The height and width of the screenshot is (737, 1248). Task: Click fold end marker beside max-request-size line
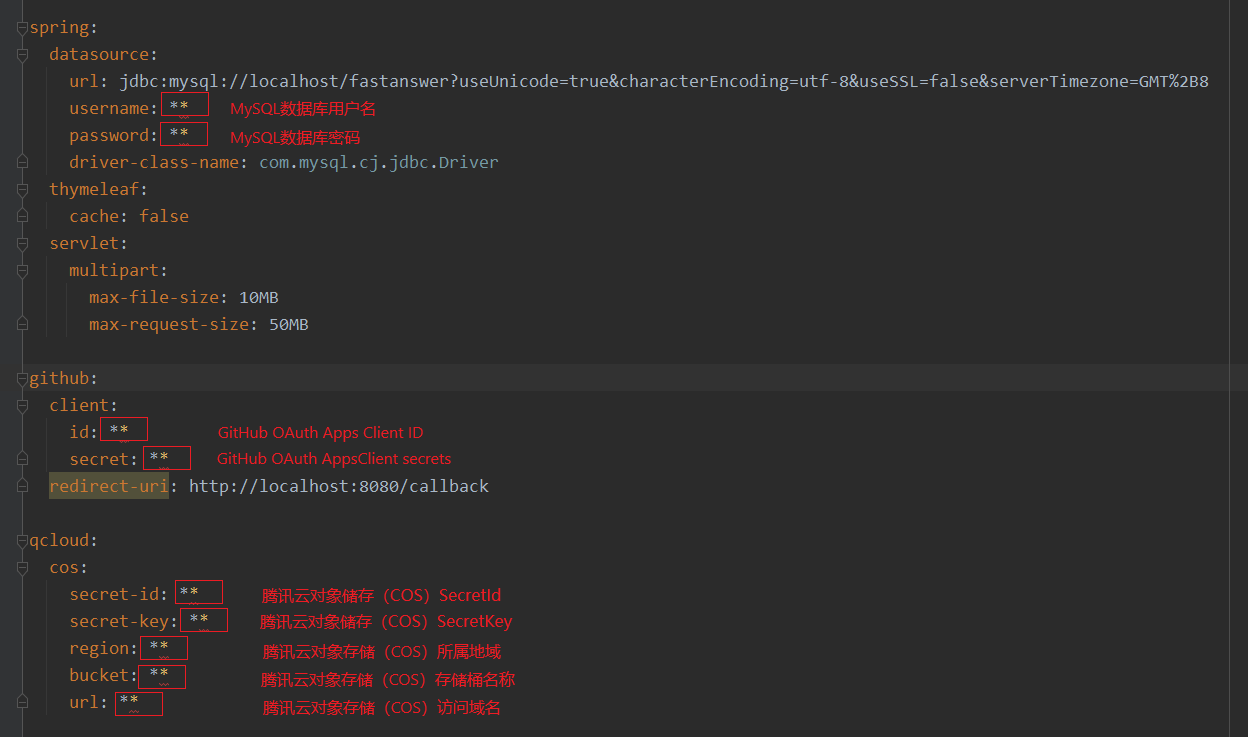click(x=22, y=324)
